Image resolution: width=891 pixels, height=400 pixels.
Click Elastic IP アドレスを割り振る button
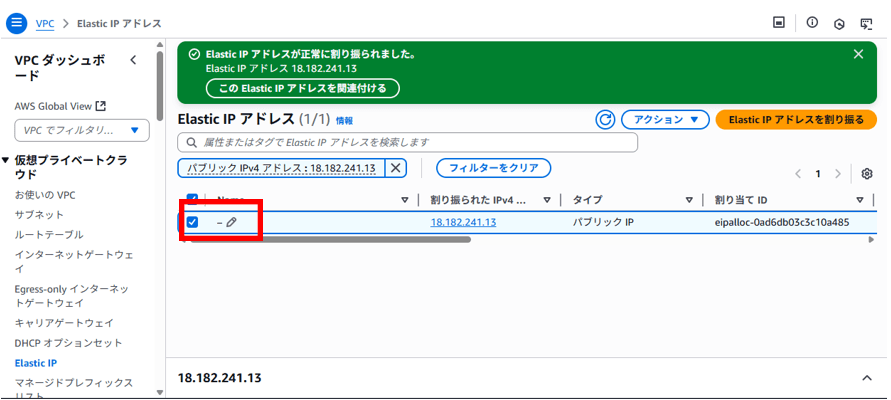point(796,120)
